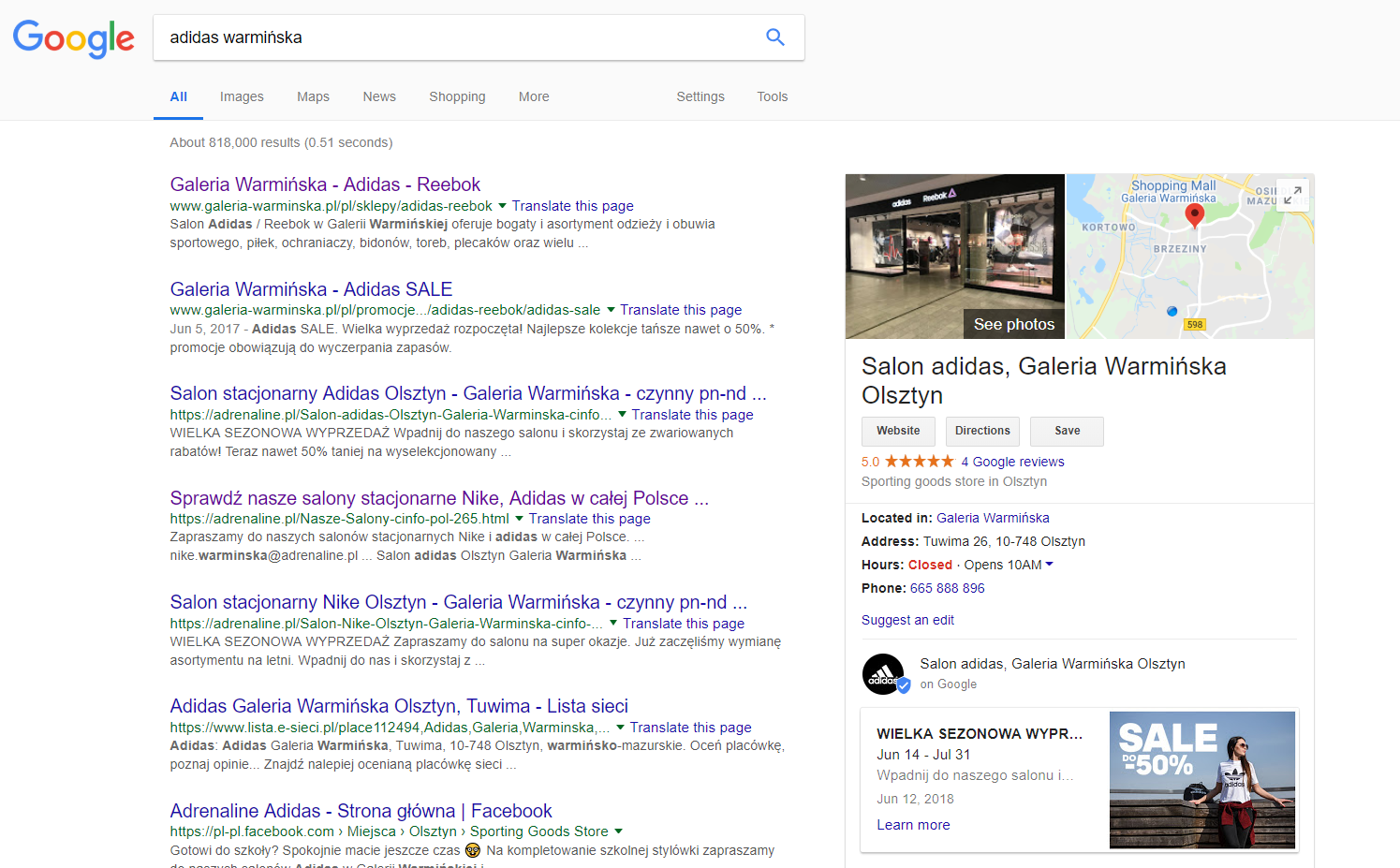Open the arrow beside the first result URL
The image size is (1400, 868).
503,206
